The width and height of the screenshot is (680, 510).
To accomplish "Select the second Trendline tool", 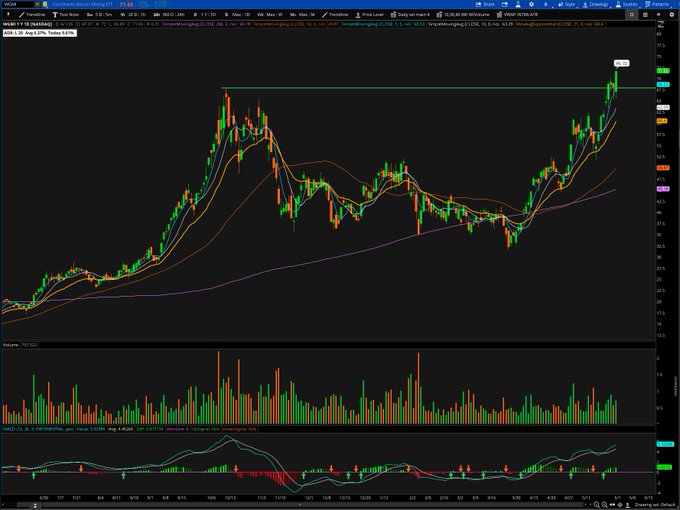I will pos(335,14).
